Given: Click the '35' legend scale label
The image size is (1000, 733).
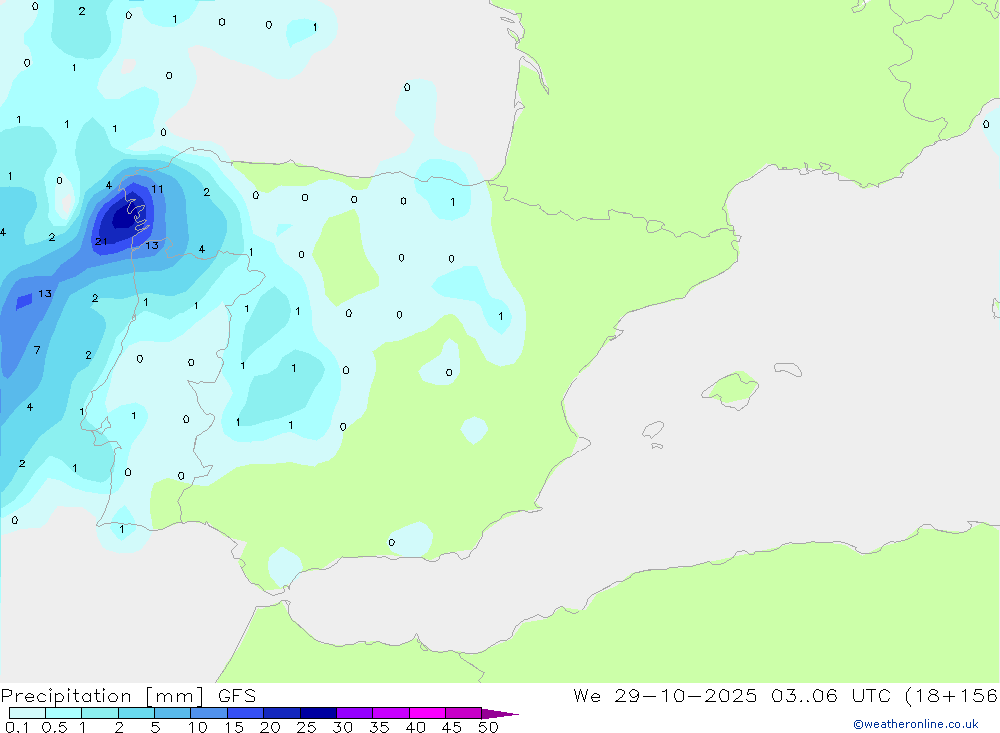Looking at the screenshot, I should coord(379,727).
